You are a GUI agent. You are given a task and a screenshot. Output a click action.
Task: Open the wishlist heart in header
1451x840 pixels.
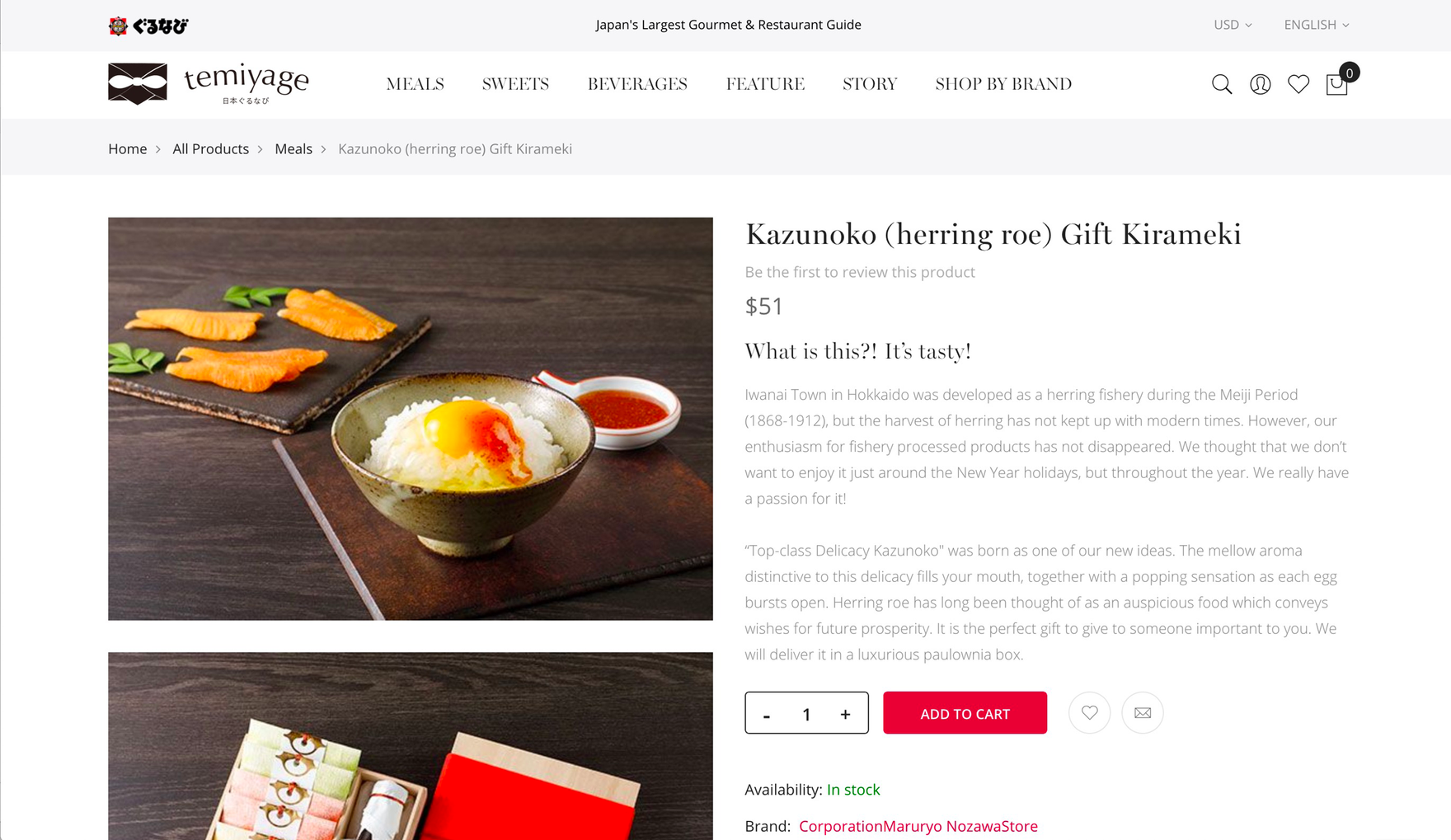1298,84
